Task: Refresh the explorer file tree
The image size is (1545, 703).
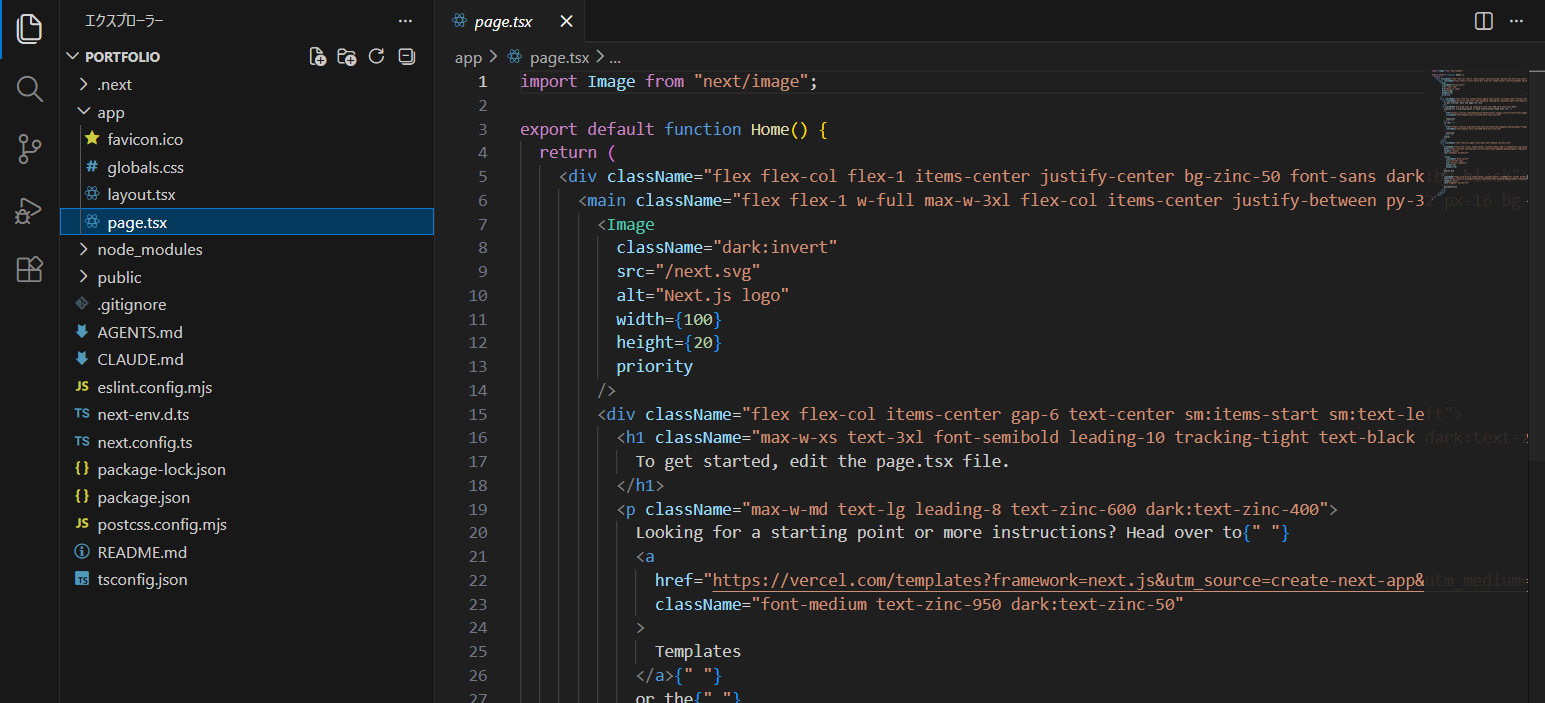Action: (x=377, y=56)
